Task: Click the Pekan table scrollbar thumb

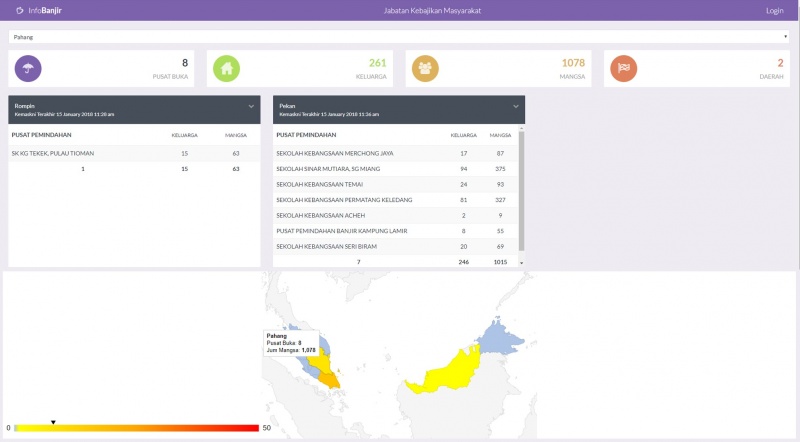Action: [x=521, y=191]
